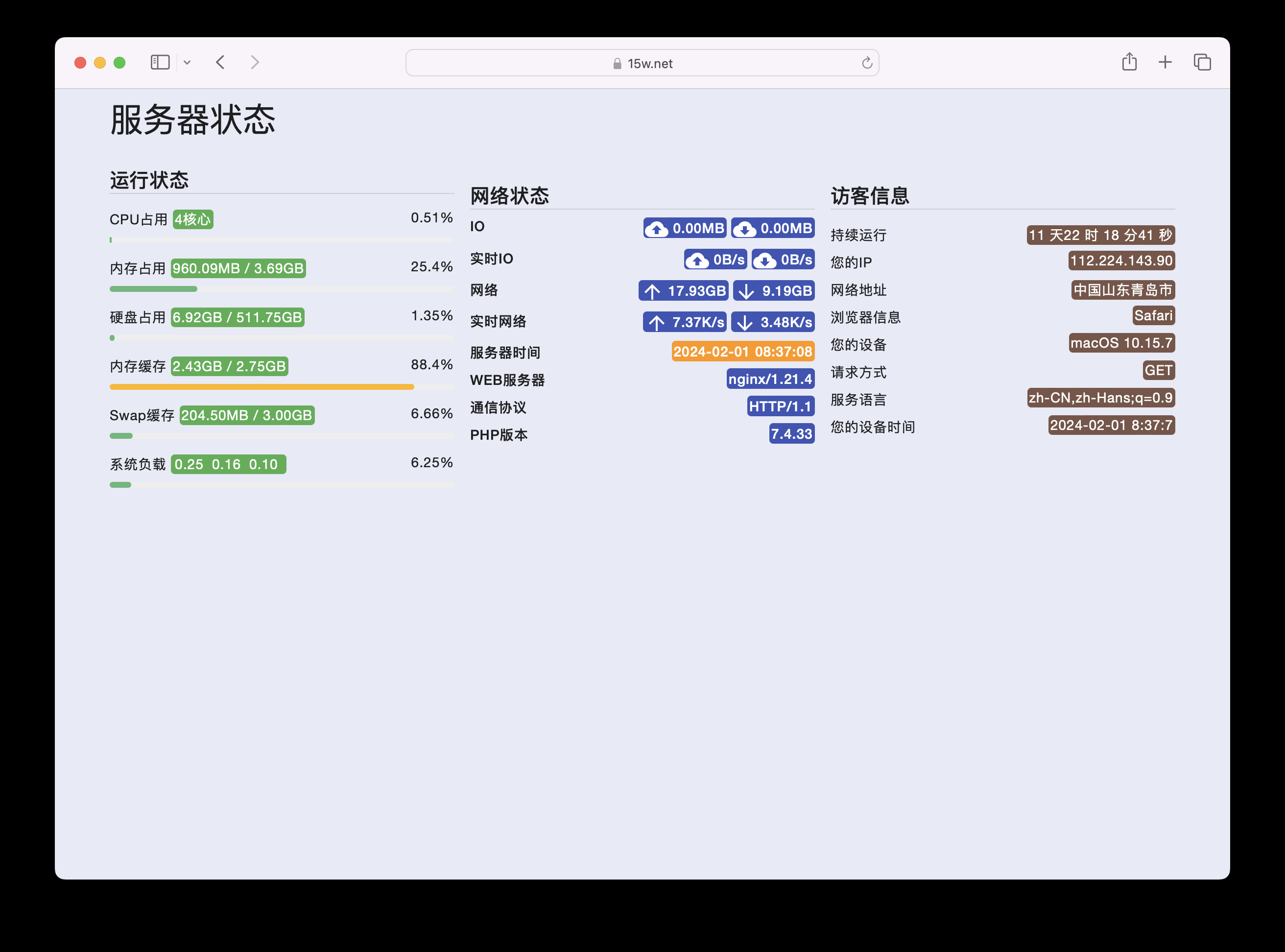The width and height of the screenshot is (1285, 952).
Task: Click the Share icon in the Safari toolbar
Action: (x=1129, y=62)
